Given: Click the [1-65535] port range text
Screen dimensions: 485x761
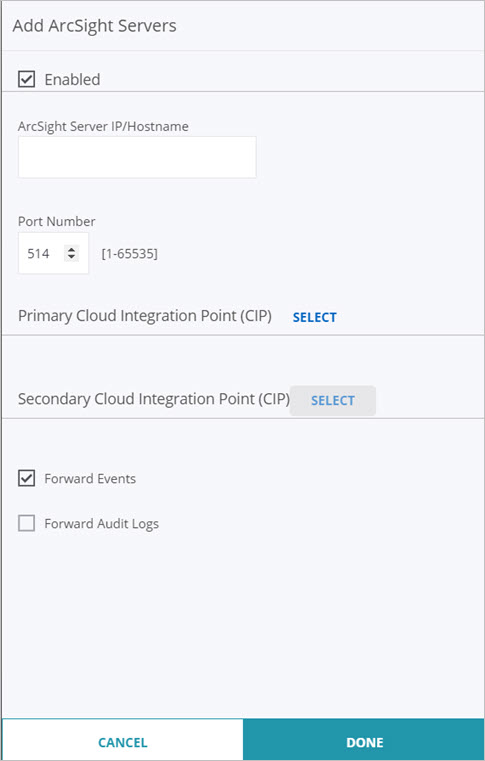Looking at the screenshot, I should (x=129, y=253).
